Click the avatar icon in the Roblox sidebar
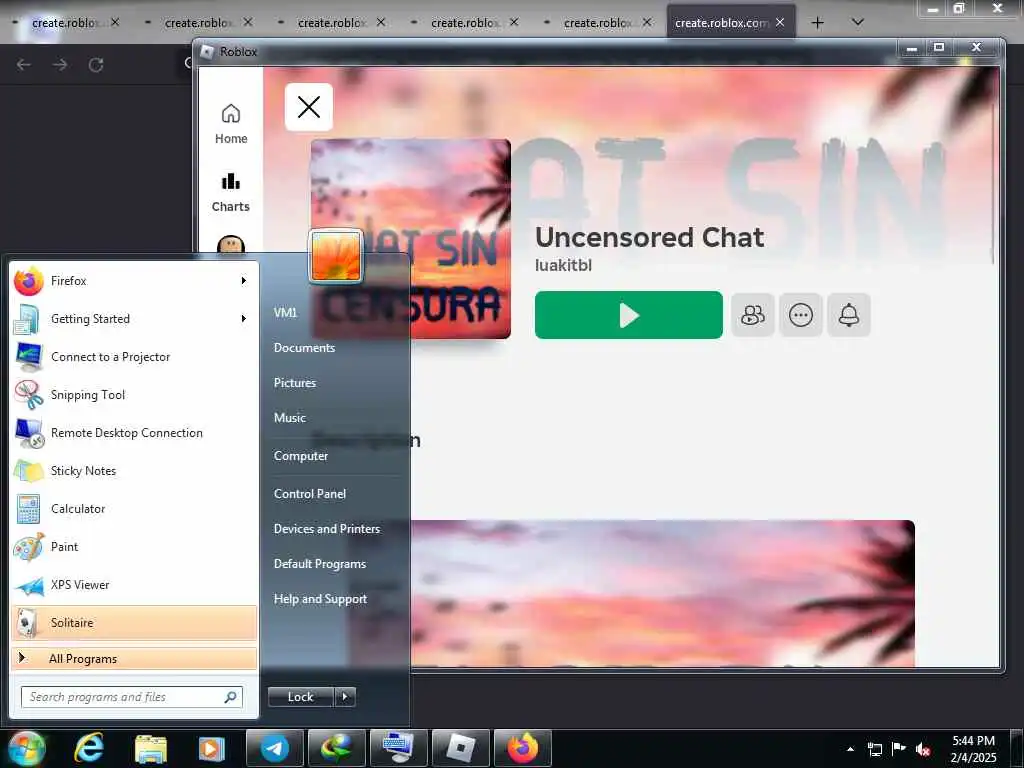1024x768 pixels. point(231,246)
